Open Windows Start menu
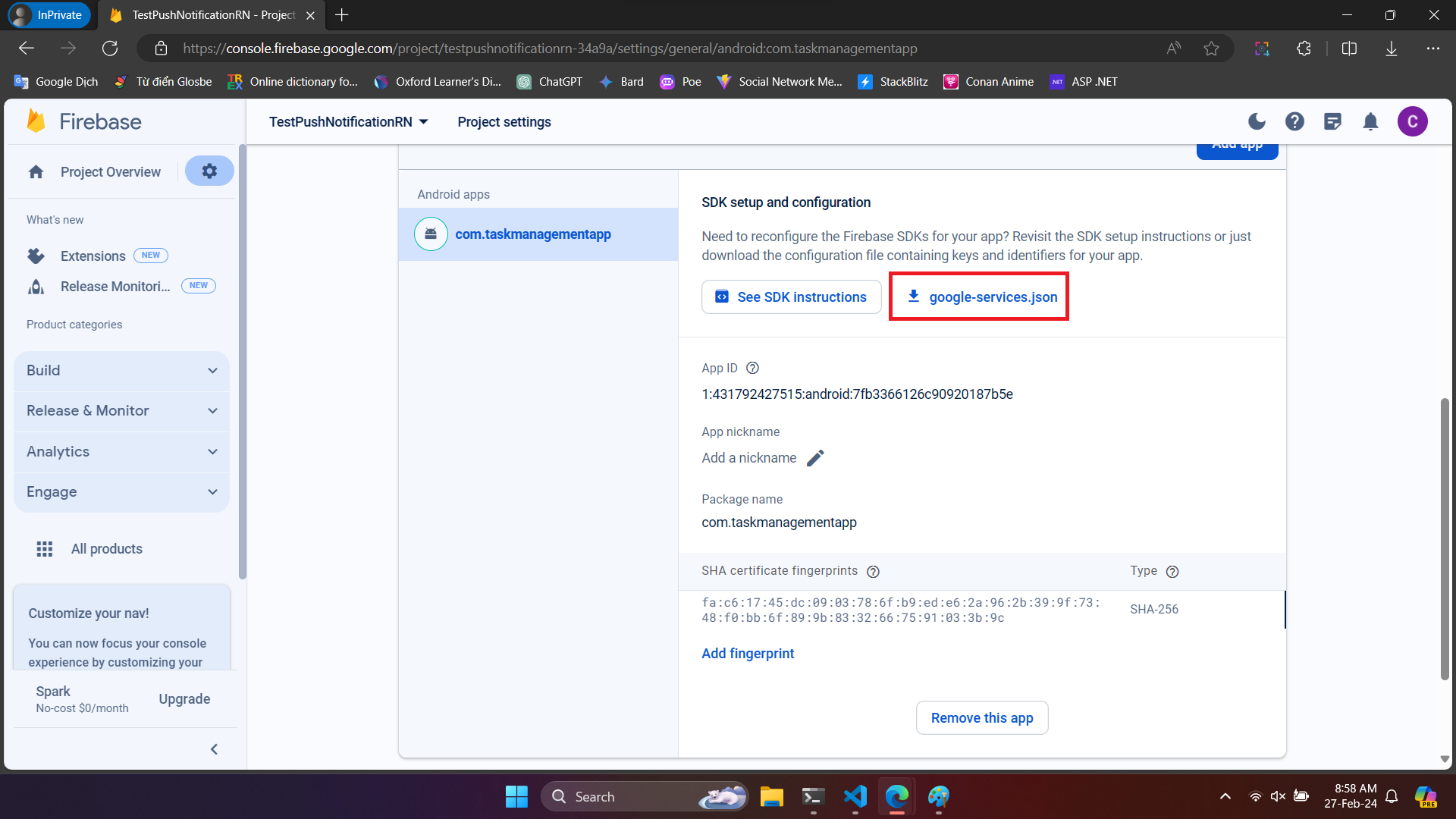This screenshot has height=819, width=1456. [516, 796]
